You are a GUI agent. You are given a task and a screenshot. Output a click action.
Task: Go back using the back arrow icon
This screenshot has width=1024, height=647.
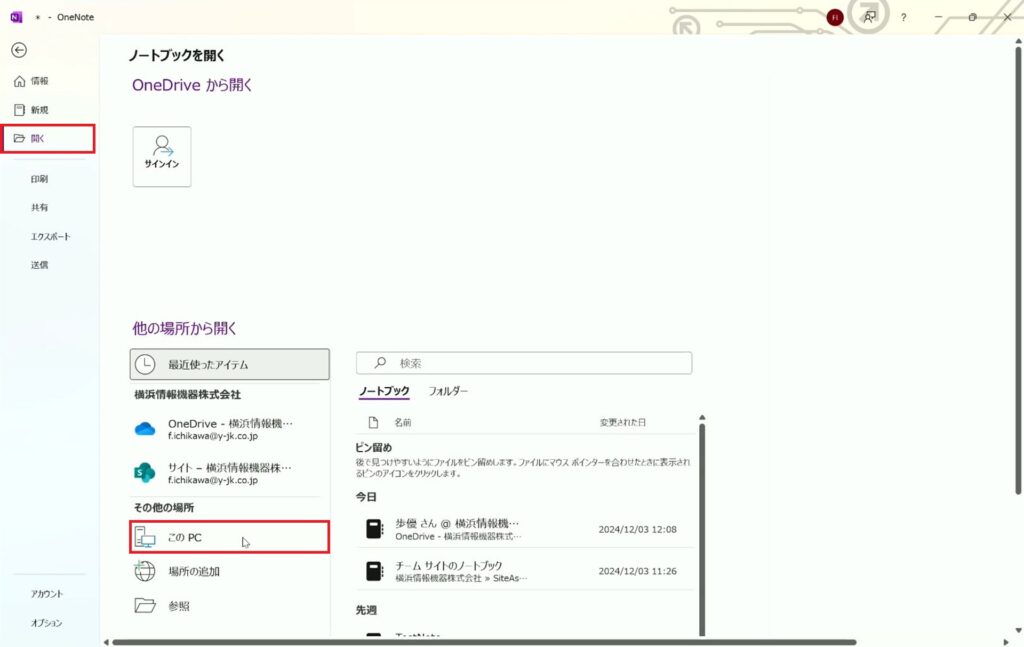click(x=19, y=50)
